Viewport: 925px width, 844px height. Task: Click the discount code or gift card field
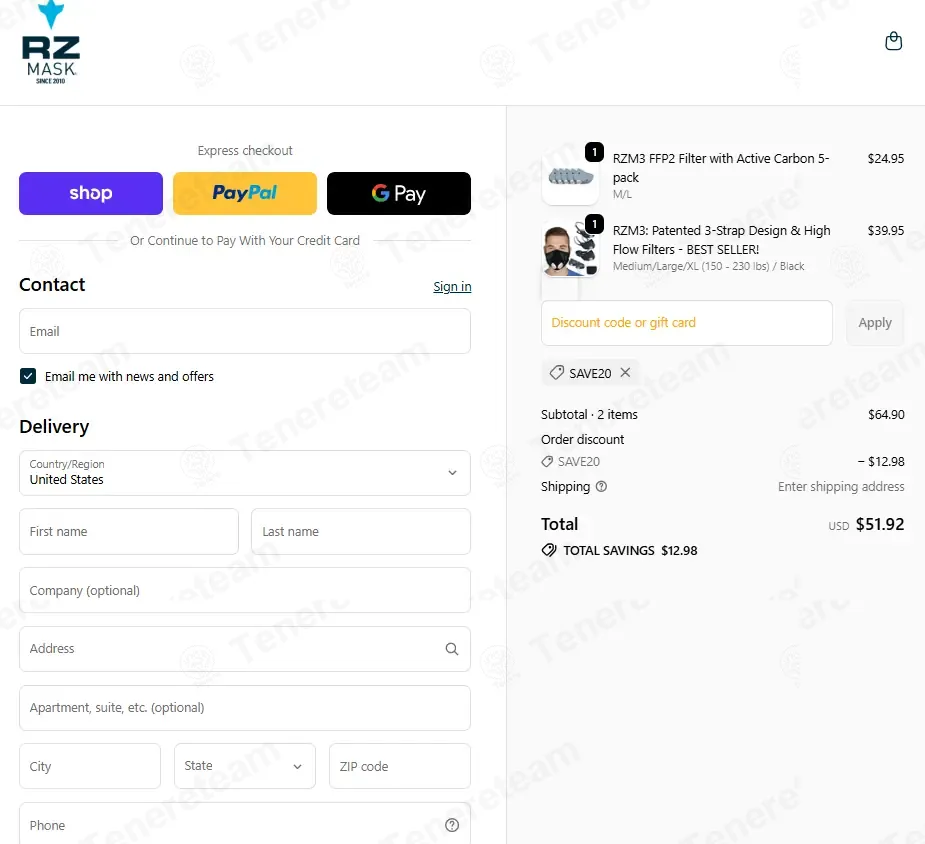pos(686,323)
